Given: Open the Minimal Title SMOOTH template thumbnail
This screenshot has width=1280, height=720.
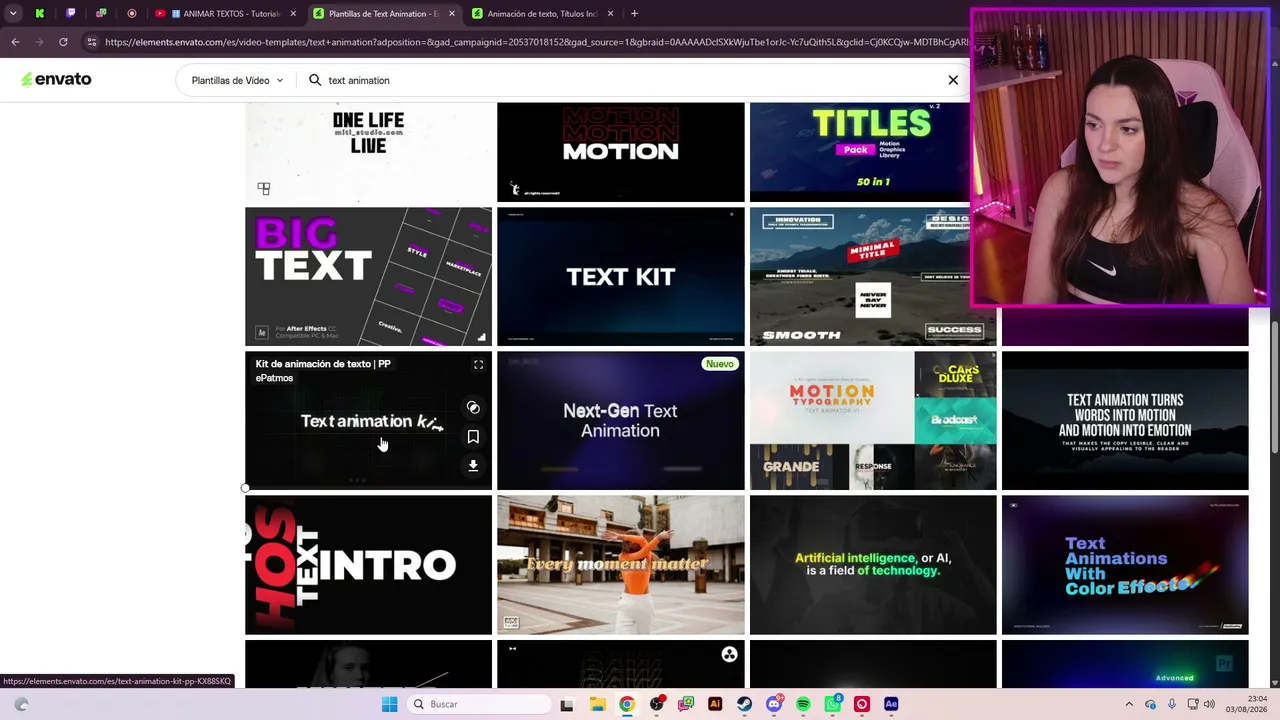Looking at the screenshot, I should coord(873,276).
